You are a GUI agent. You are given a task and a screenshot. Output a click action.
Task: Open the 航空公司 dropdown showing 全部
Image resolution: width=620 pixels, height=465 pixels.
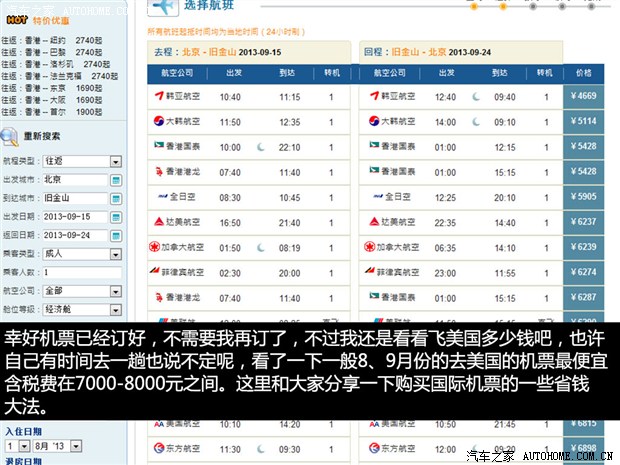pos(115,291)
